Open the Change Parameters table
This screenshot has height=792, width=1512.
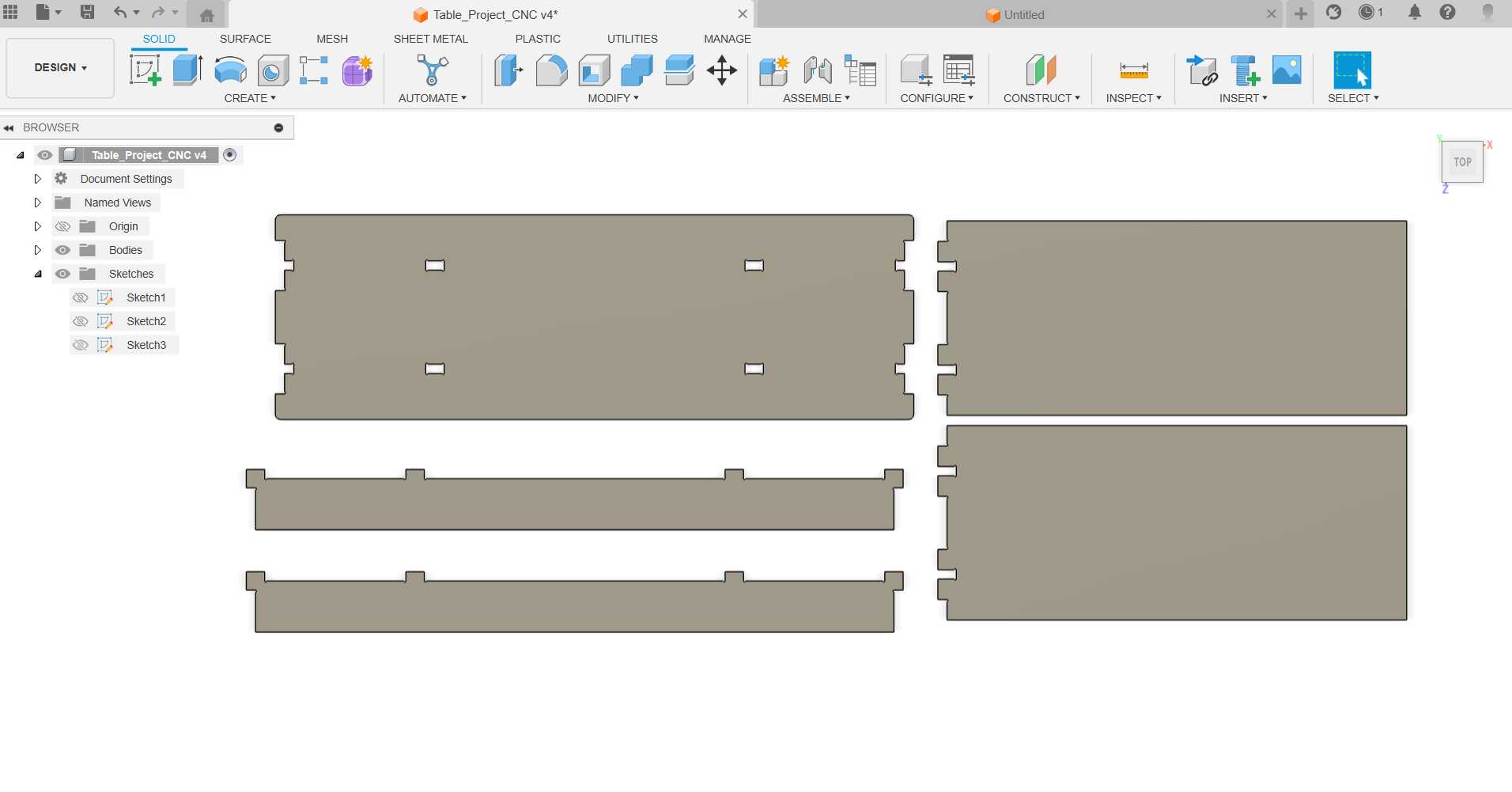[x=958, y=70]
